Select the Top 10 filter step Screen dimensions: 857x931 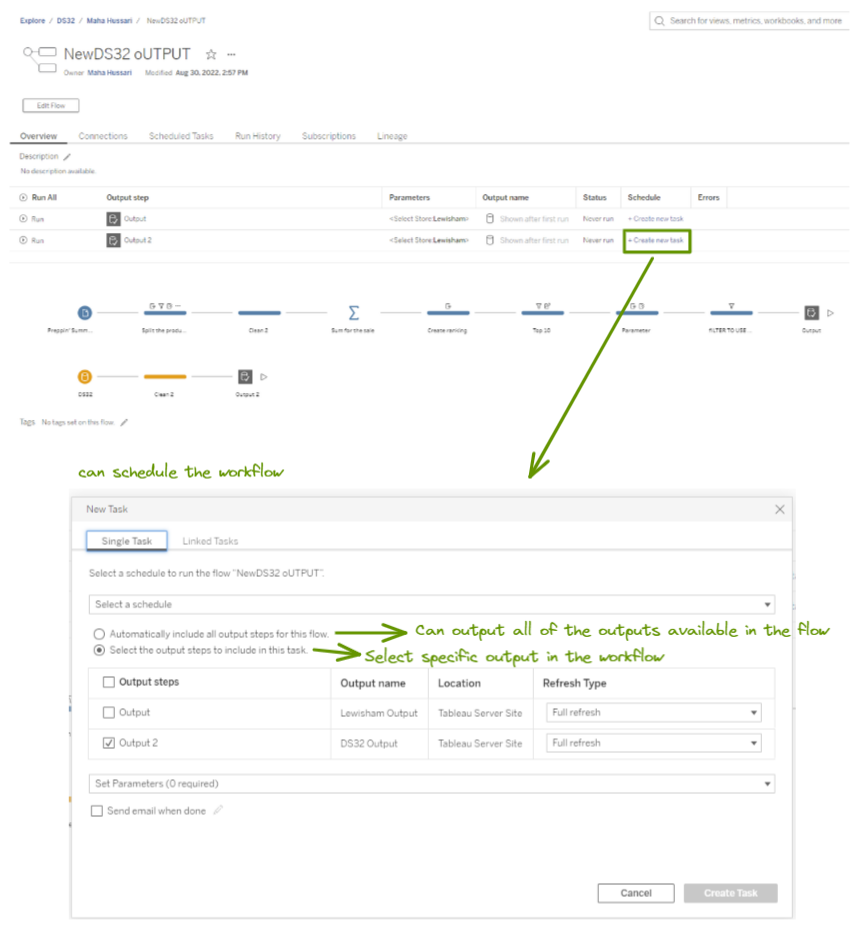point(542,312)
